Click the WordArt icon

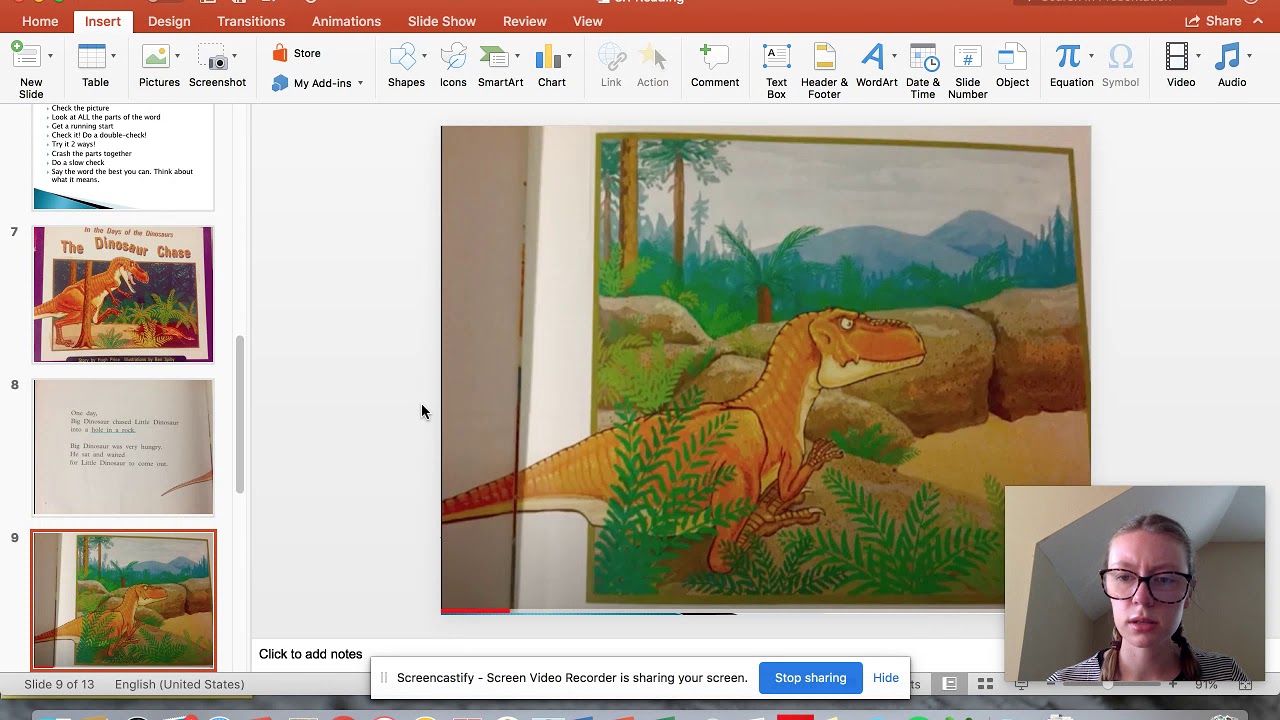872,56
